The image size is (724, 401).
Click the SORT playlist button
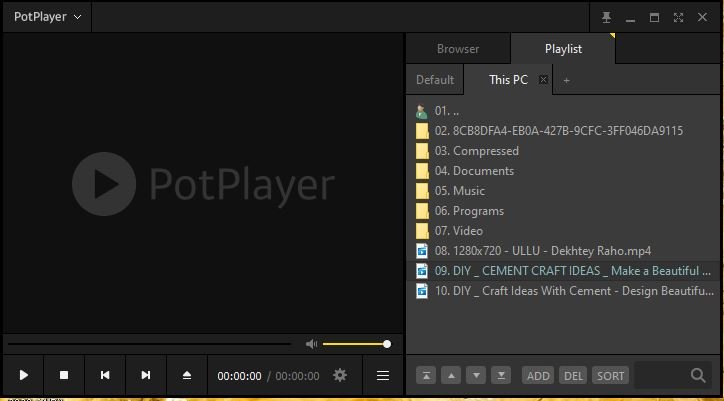pos(610,376)
